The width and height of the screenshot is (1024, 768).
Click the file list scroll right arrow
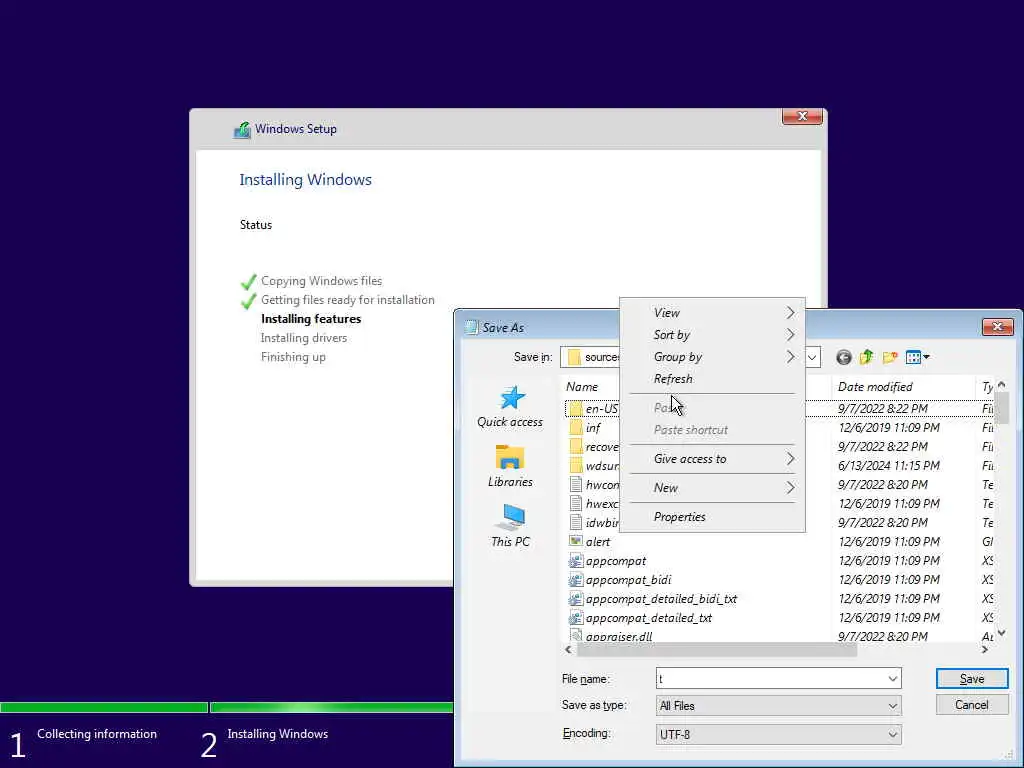coord(985,650)
